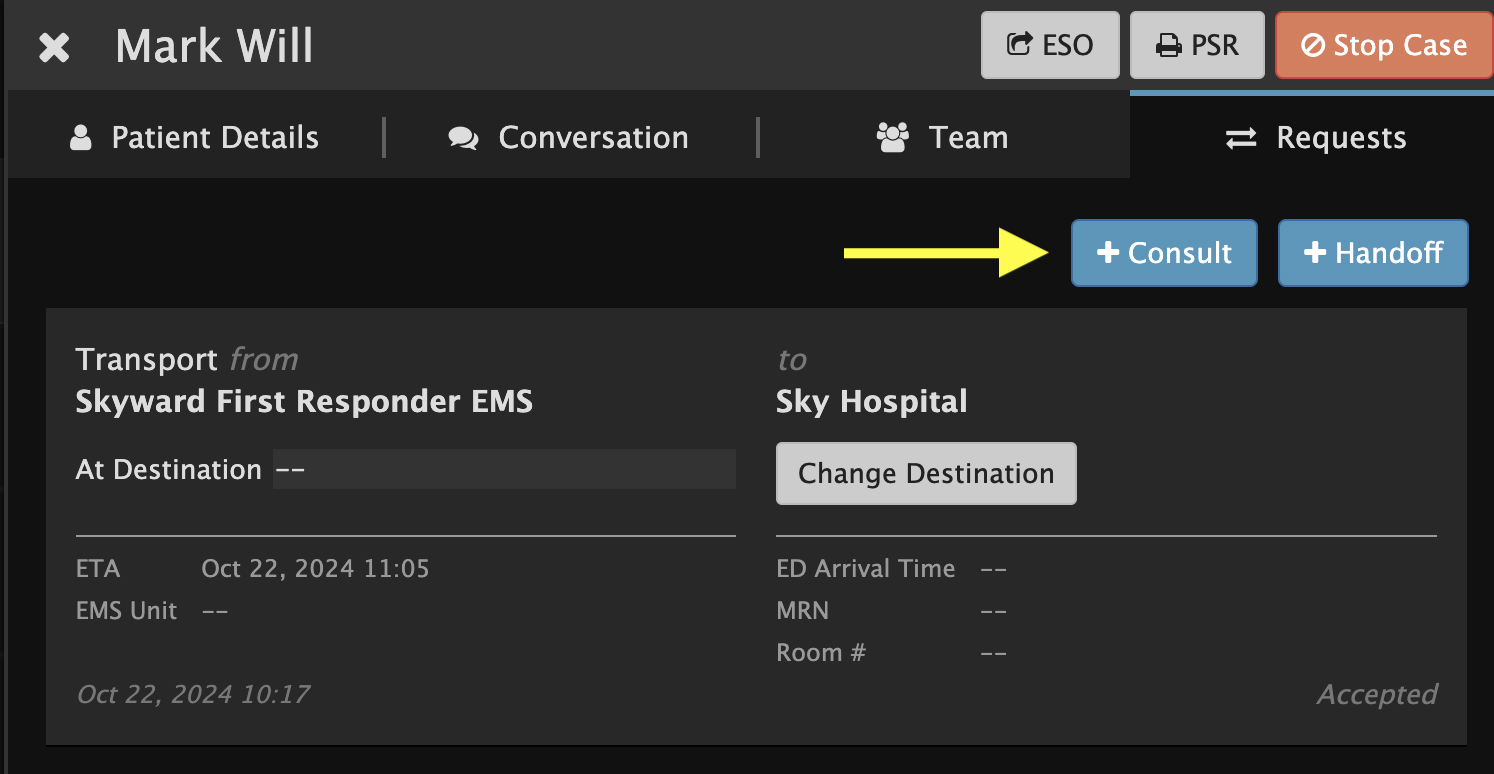Add a new Consult request
The image size is (1494, 774).
coord(1164,253)
